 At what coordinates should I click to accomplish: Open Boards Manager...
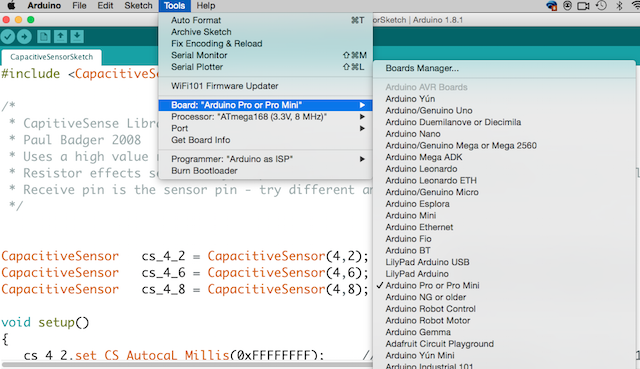click(504, 68)
